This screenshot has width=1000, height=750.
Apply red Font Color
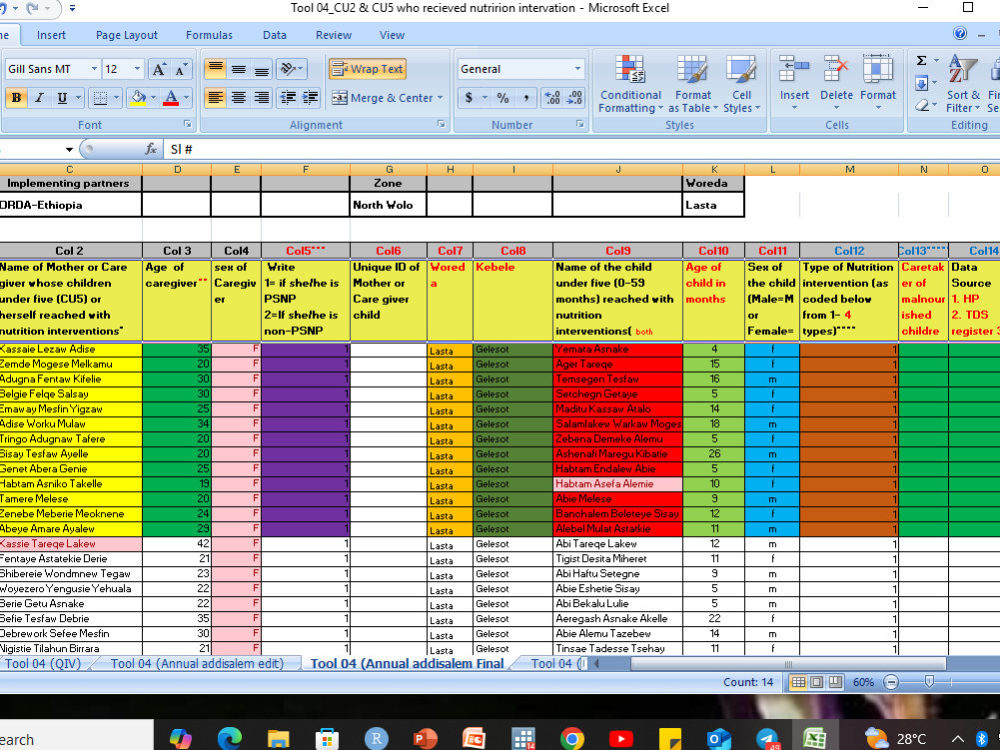tap(170, 98)
